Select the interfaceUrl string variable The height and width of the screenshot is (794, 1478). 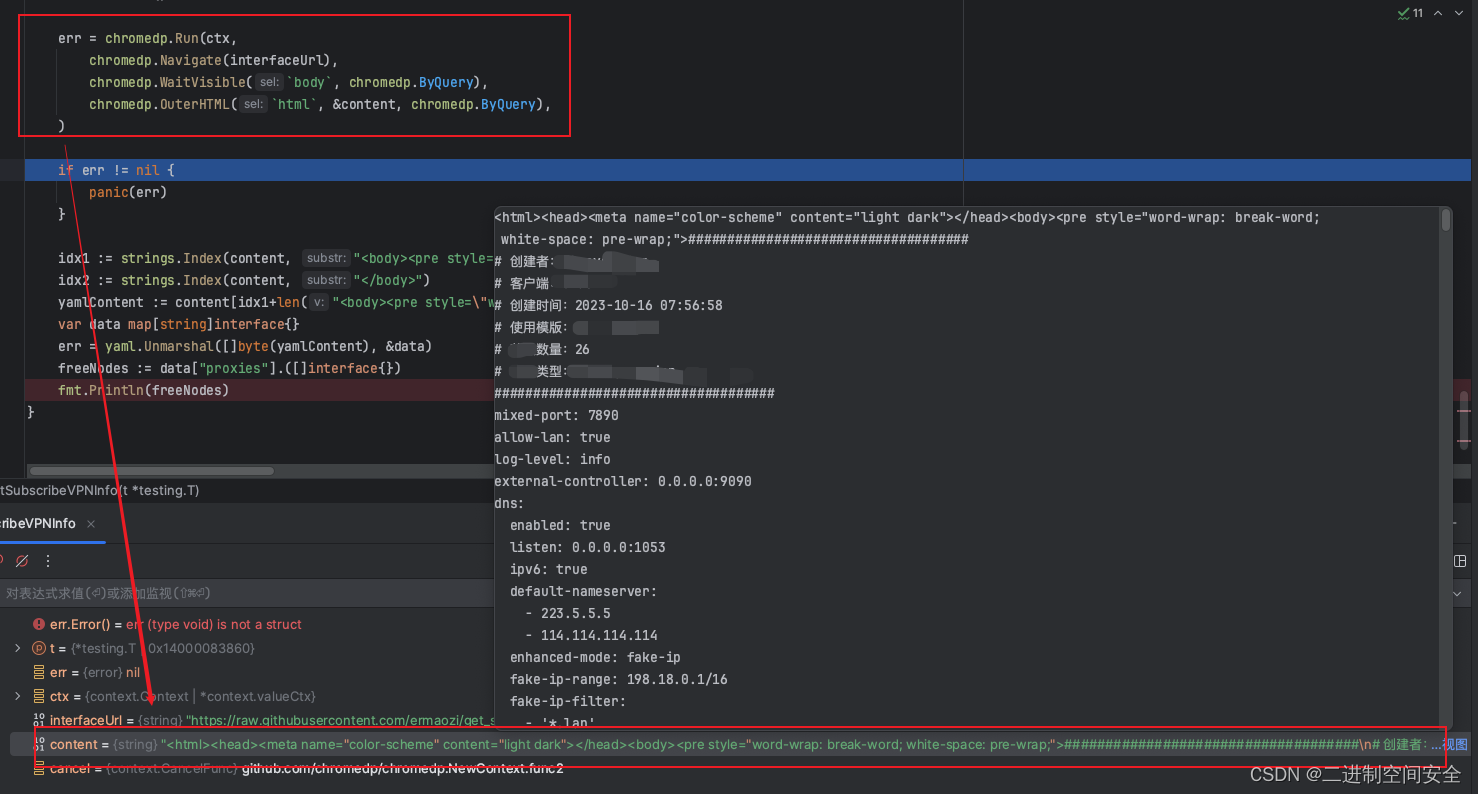tap(272, 720)
